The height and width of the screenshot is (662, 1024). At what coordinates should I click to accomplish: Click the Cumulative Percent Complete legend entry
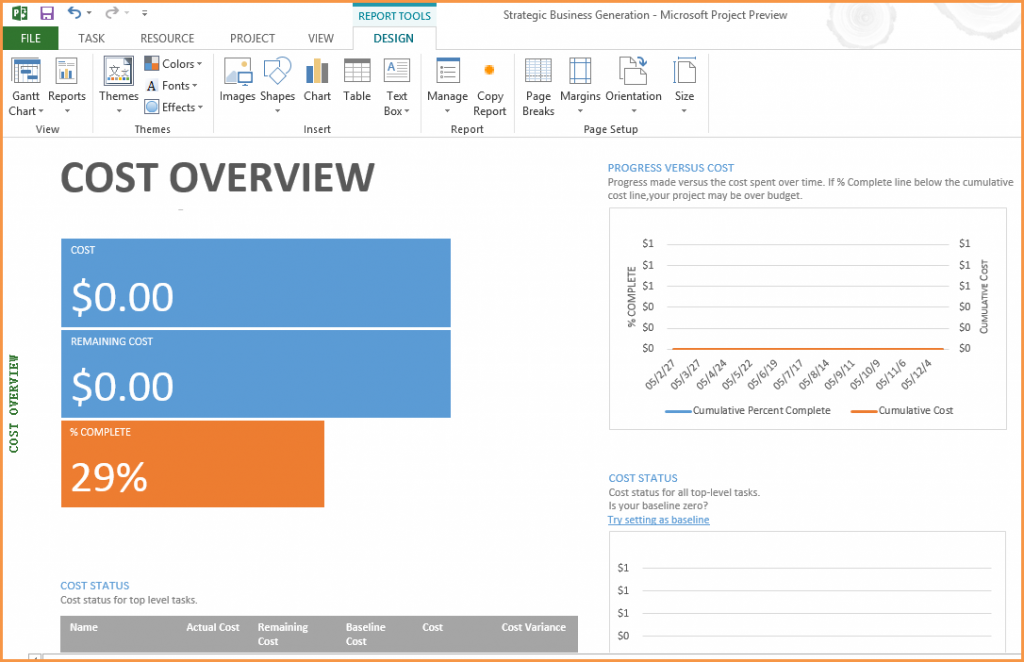[748, 411]
